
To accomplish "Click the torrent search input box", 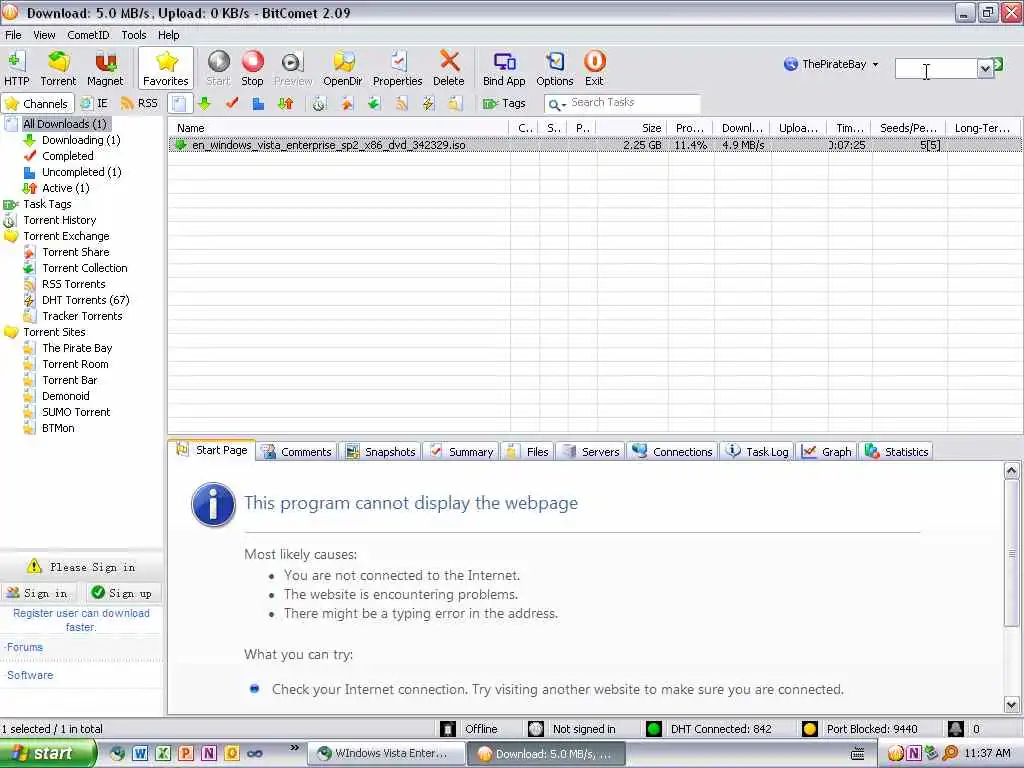I will [935, 68].
